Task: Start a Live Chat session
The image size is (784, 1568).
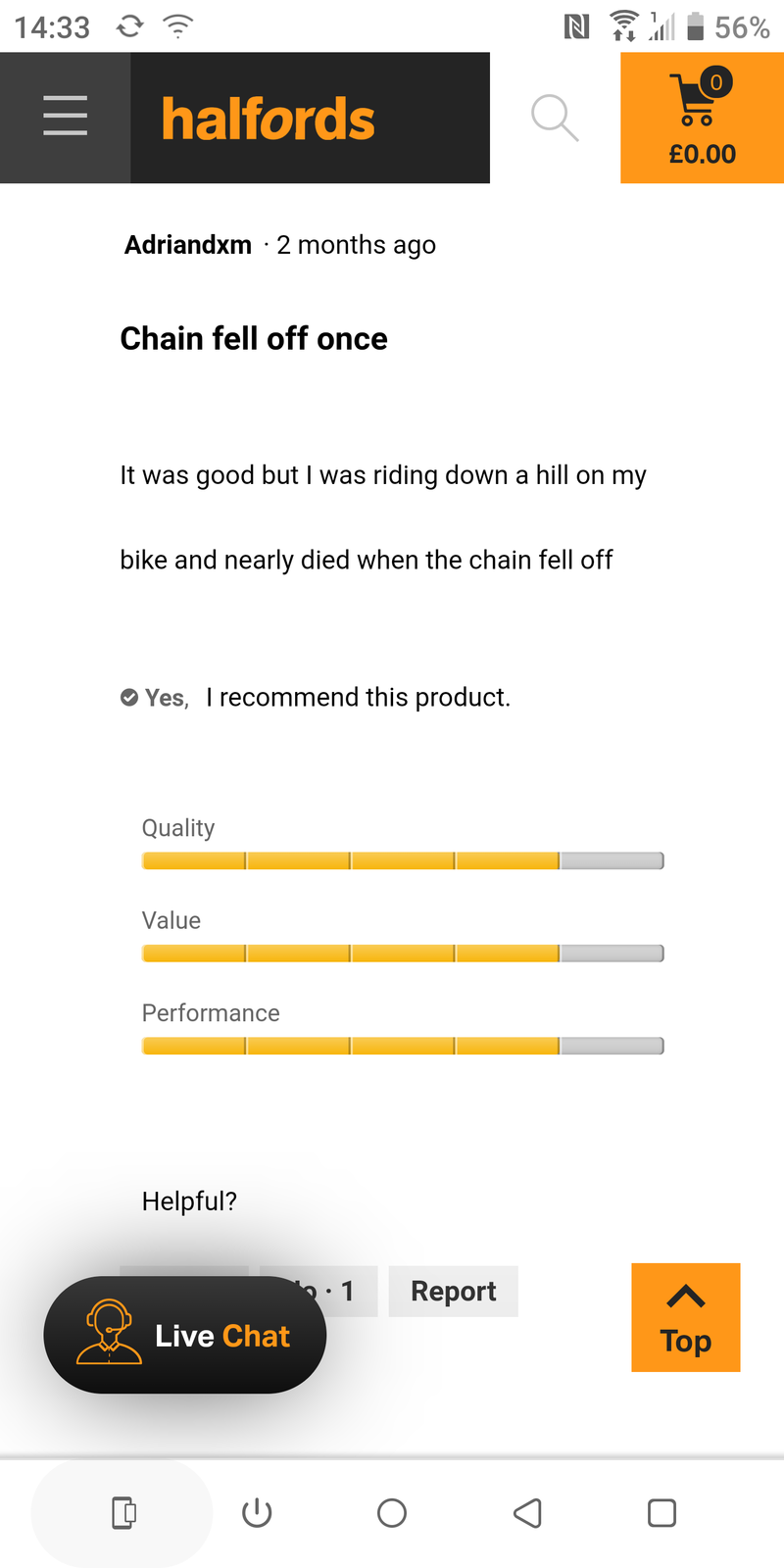Action: [x=185, y=1335]
